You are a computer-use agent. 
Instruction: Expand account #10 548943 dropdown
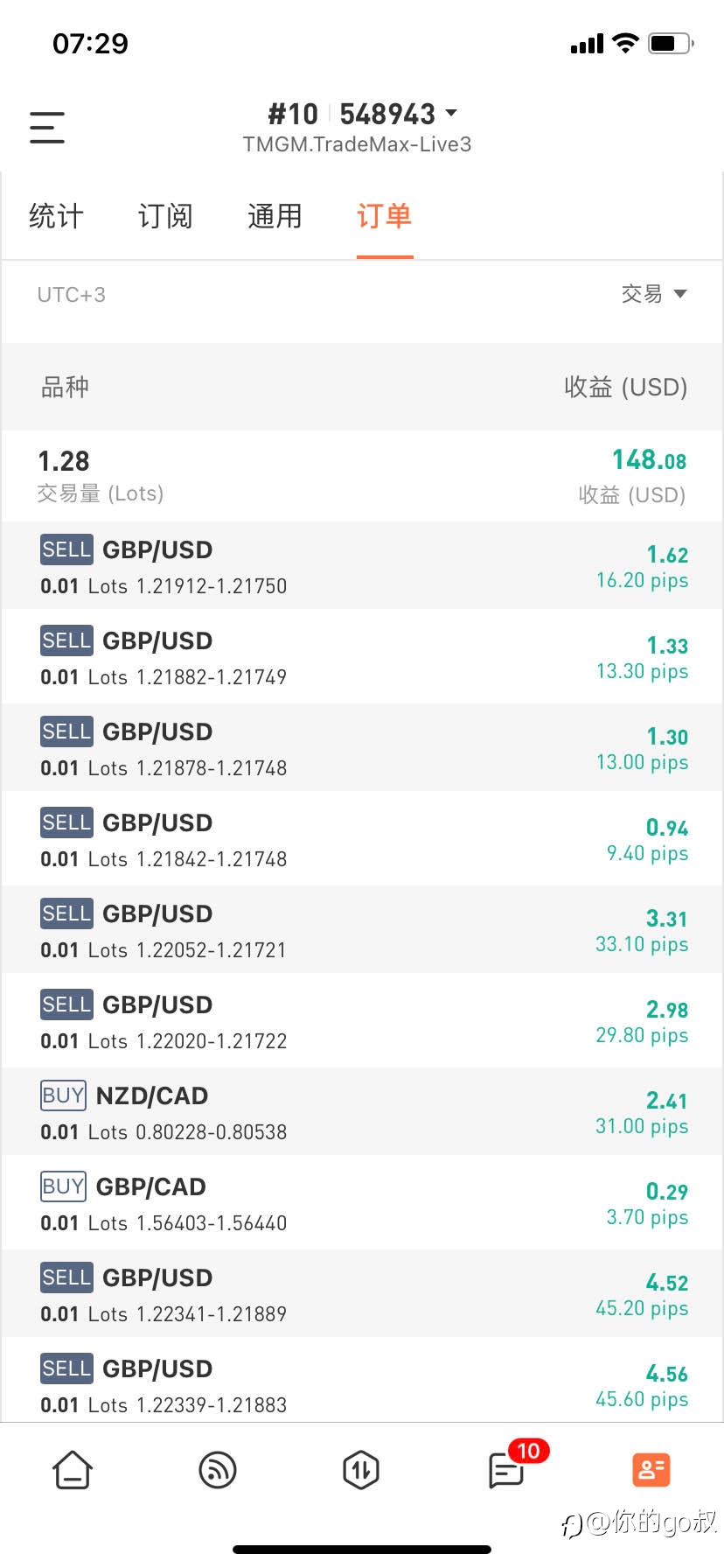362,114
